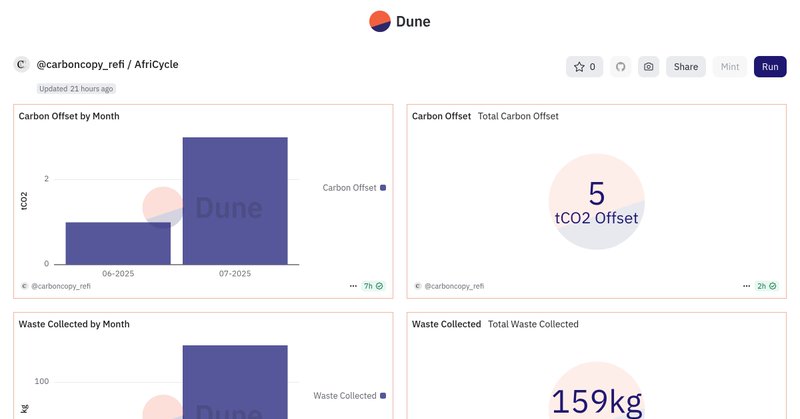
Task: Open the Carbon Offset counter title
Action: (x=441, y=116)
